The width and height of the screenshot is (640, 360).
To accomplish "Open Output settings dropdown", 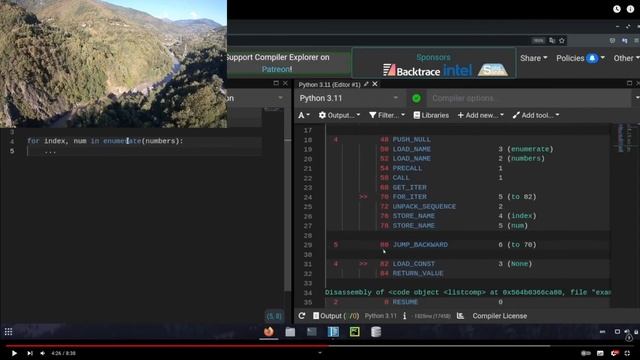I will click(339, 116).
